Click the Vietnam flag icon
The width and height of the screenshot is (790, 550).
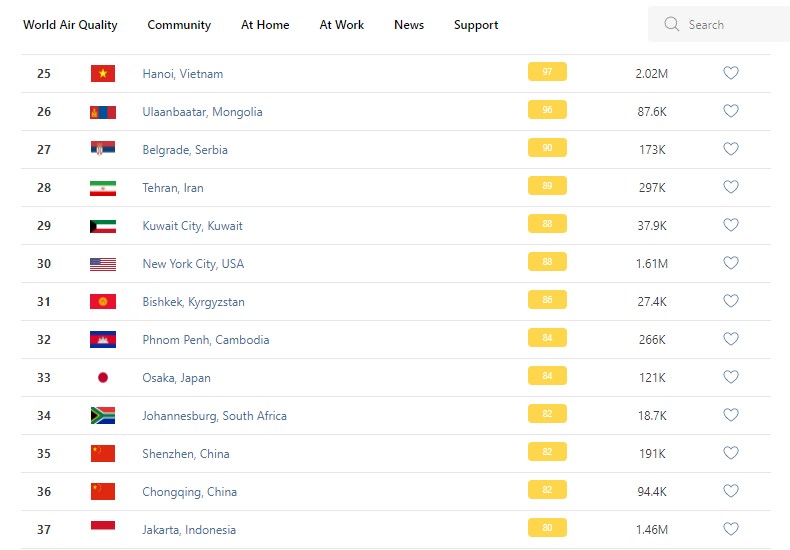(x=103, y=74)
